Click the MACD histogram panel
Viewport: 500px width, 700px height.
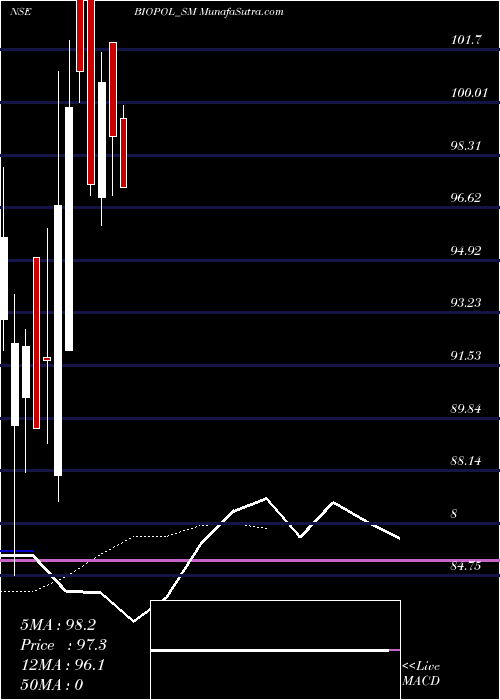[275, 650]
